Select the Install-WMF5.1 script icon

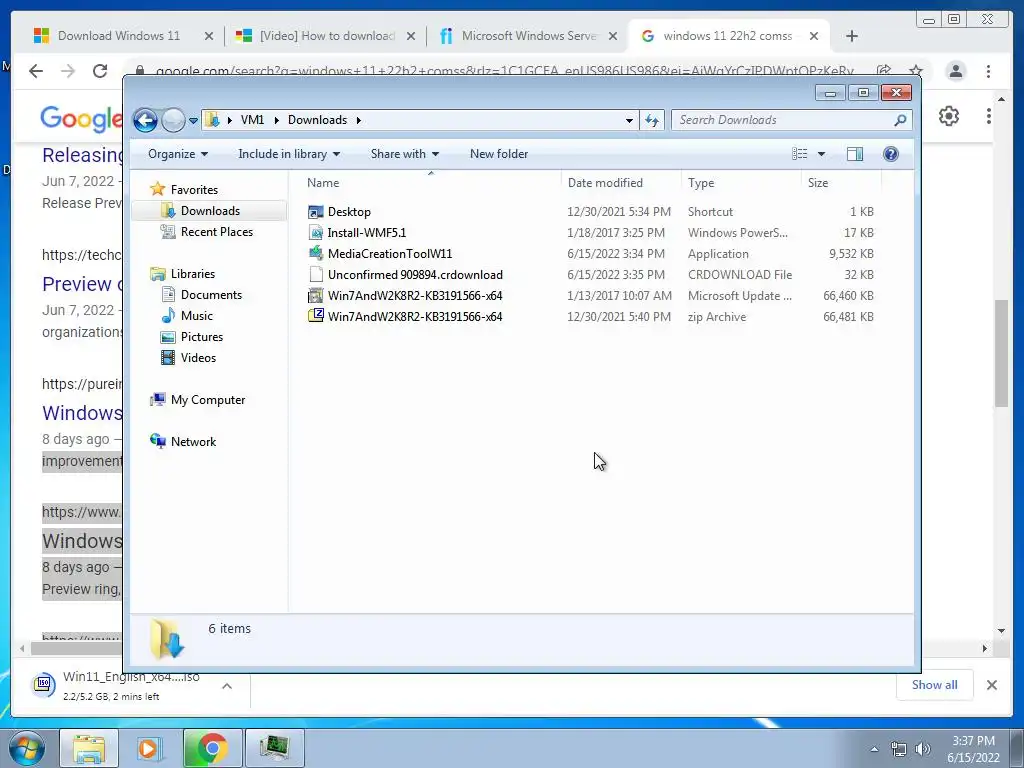315,232
